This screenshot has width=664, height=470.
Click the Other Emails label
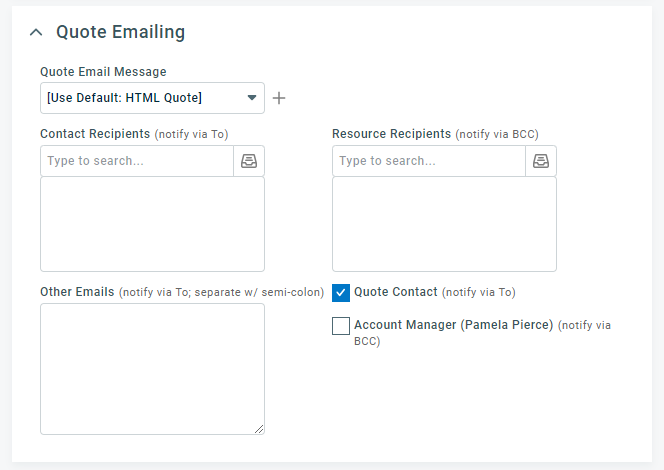[x=77, y=292]
